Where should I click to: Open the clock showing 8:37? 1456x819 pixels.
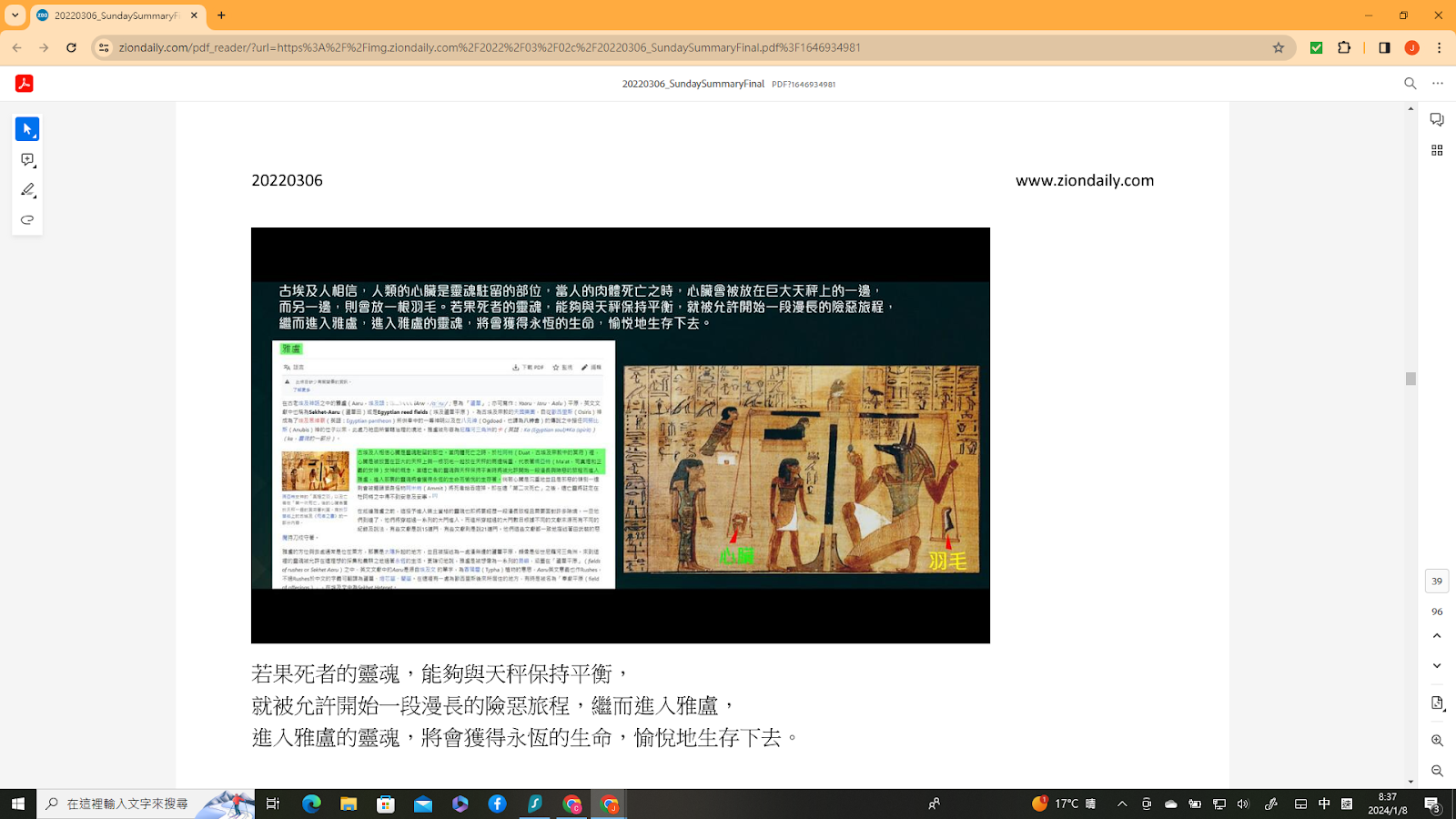pyautogui.click(x=1387, y=804)
